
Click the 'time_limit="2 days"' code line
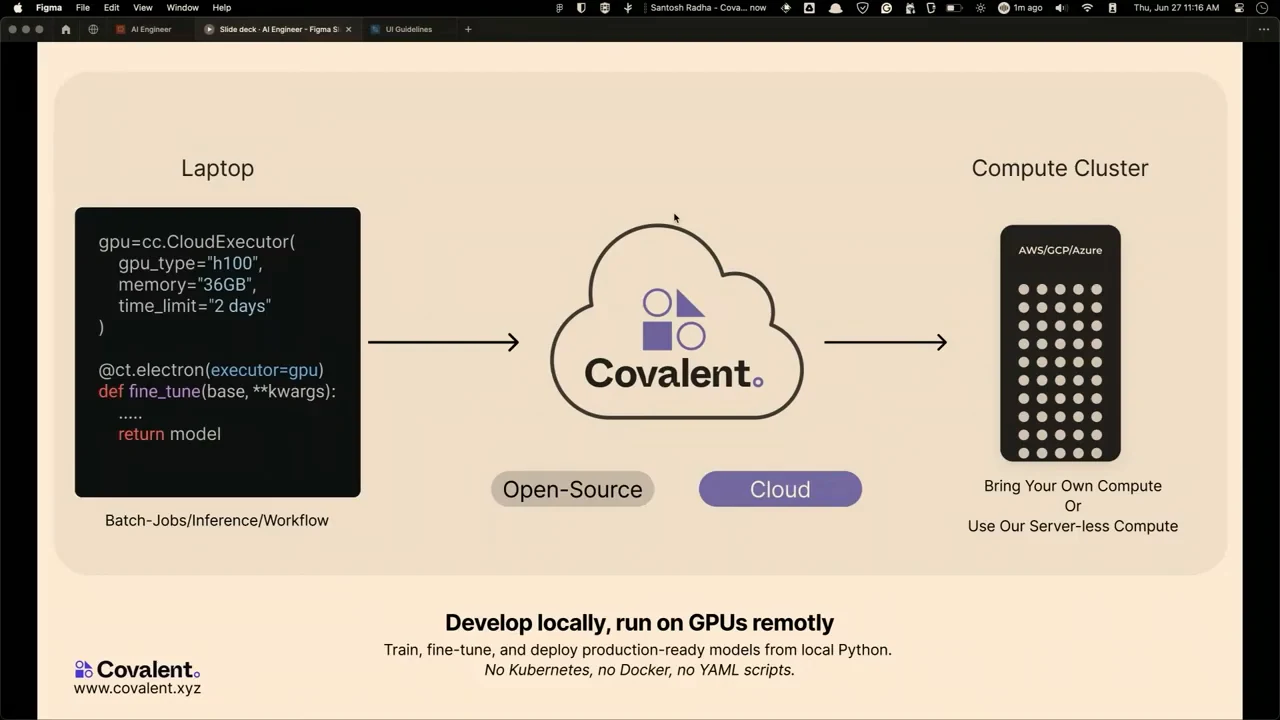[194, 306]
